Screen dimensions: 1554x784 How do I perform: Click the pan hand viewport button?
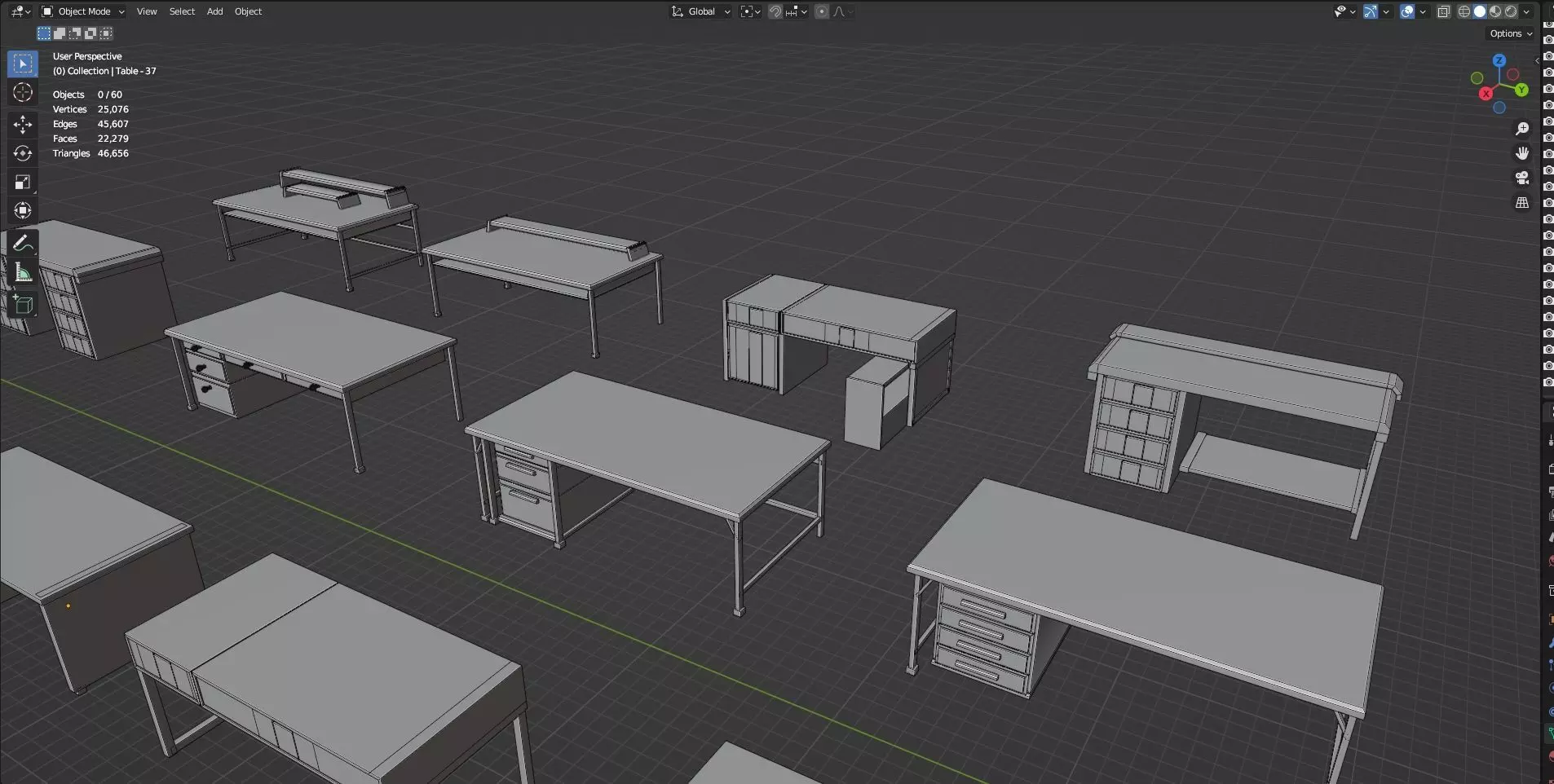point(1522,153)
